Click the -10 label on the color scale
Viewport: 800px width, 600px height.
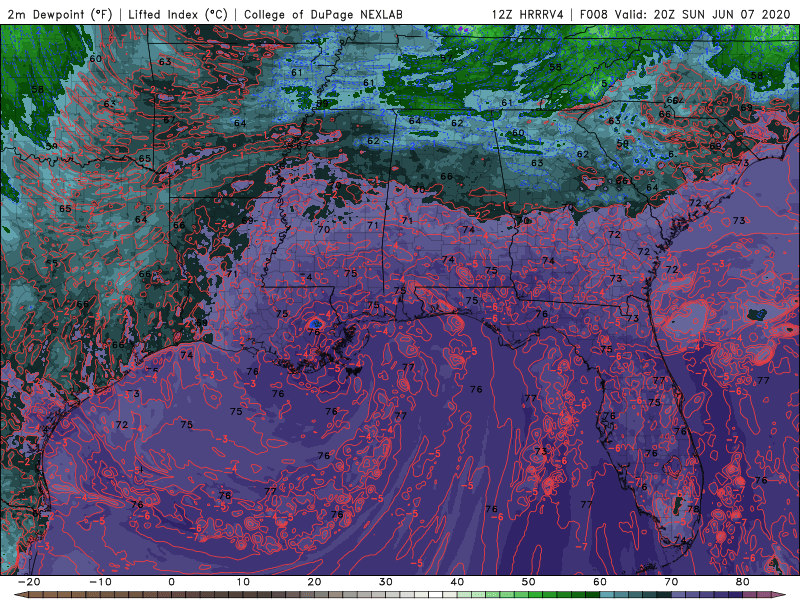tap(100, 582)
